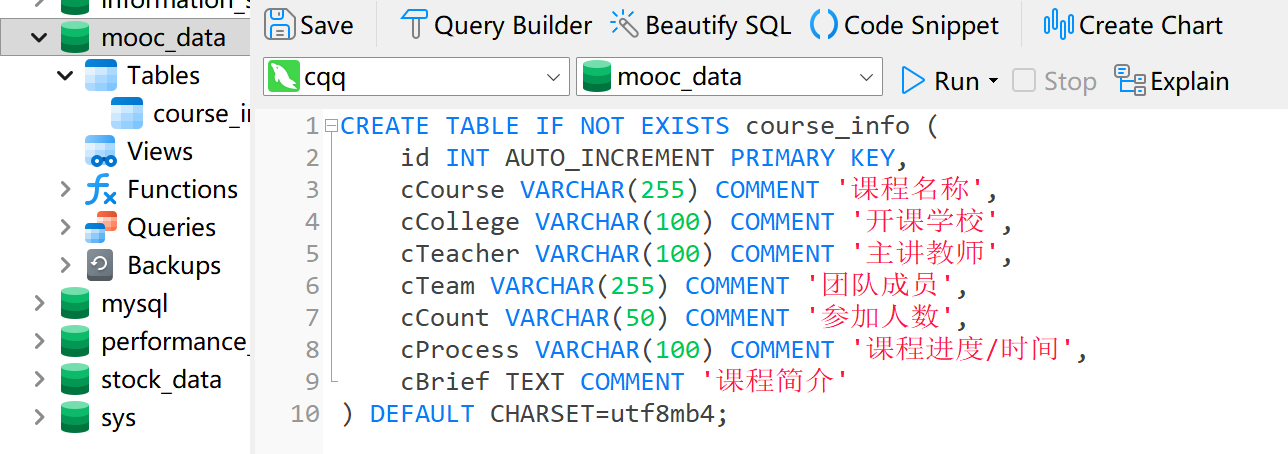The height and width of the screenshot is (454, 1288).
Task: Expand the mysql database node
Action: point(39,304)
